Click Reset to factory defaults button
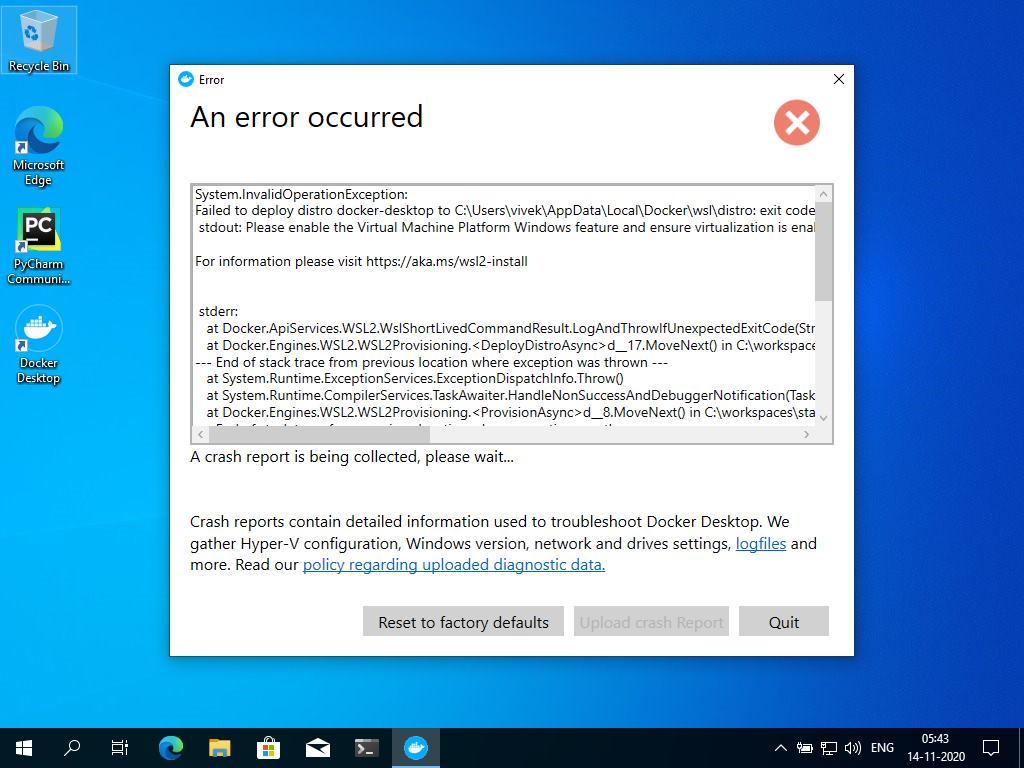Screen dimensions: 1024x768 (463, 621)
